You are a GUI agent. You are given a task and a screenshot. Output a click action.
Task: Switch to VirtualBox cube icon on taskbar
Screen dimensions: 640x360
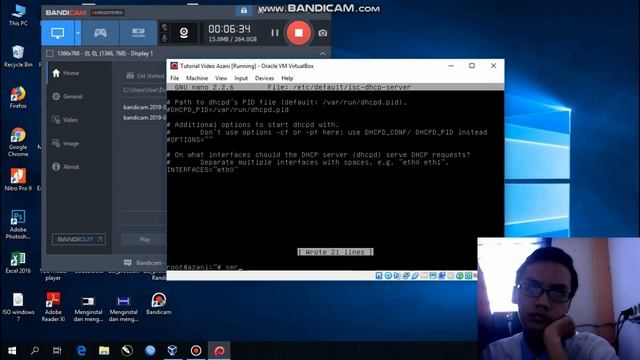point(173,351)
